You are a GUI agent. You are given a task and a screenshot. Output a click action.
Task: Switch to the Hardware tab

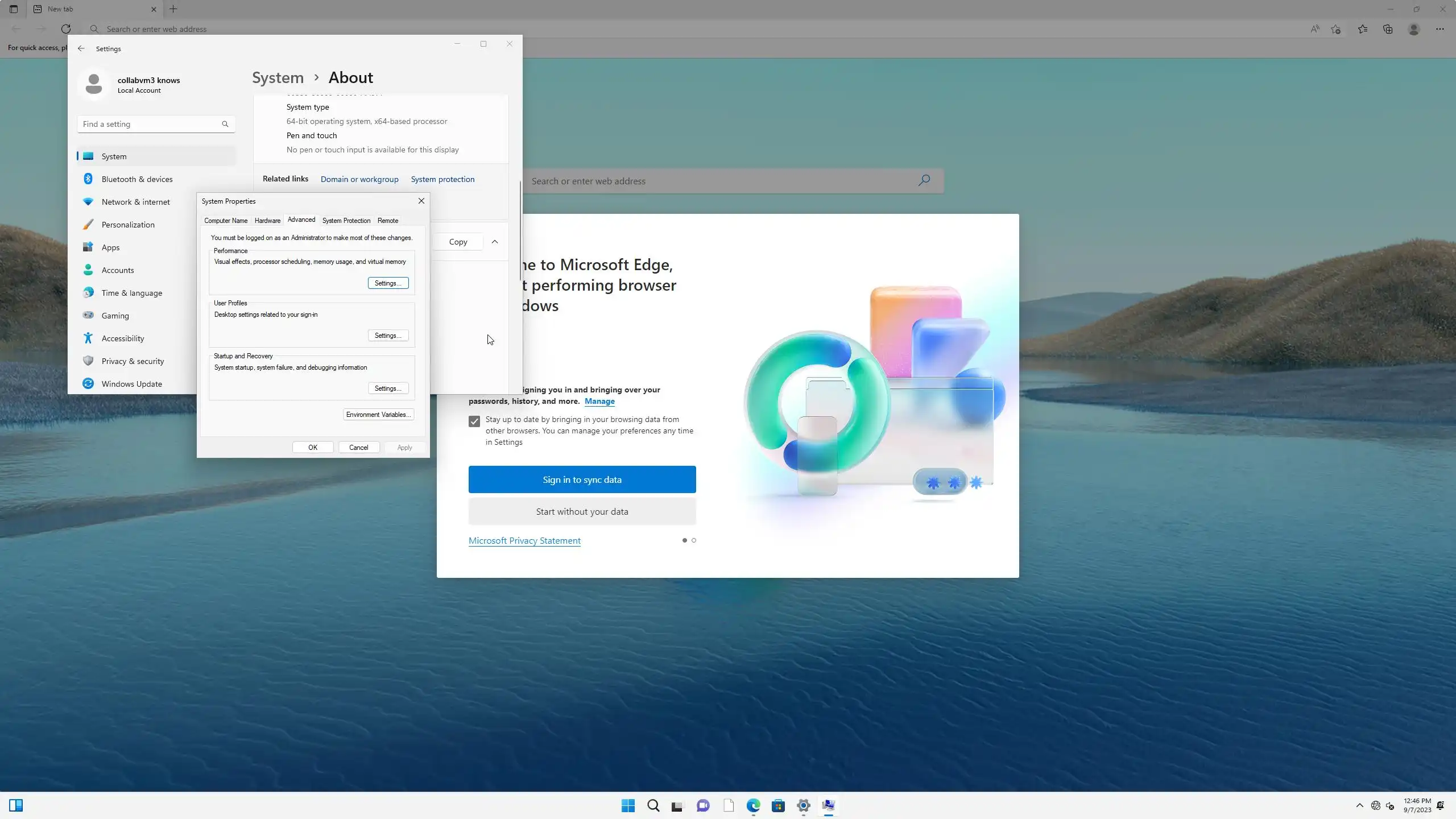(x=267, y=221)
